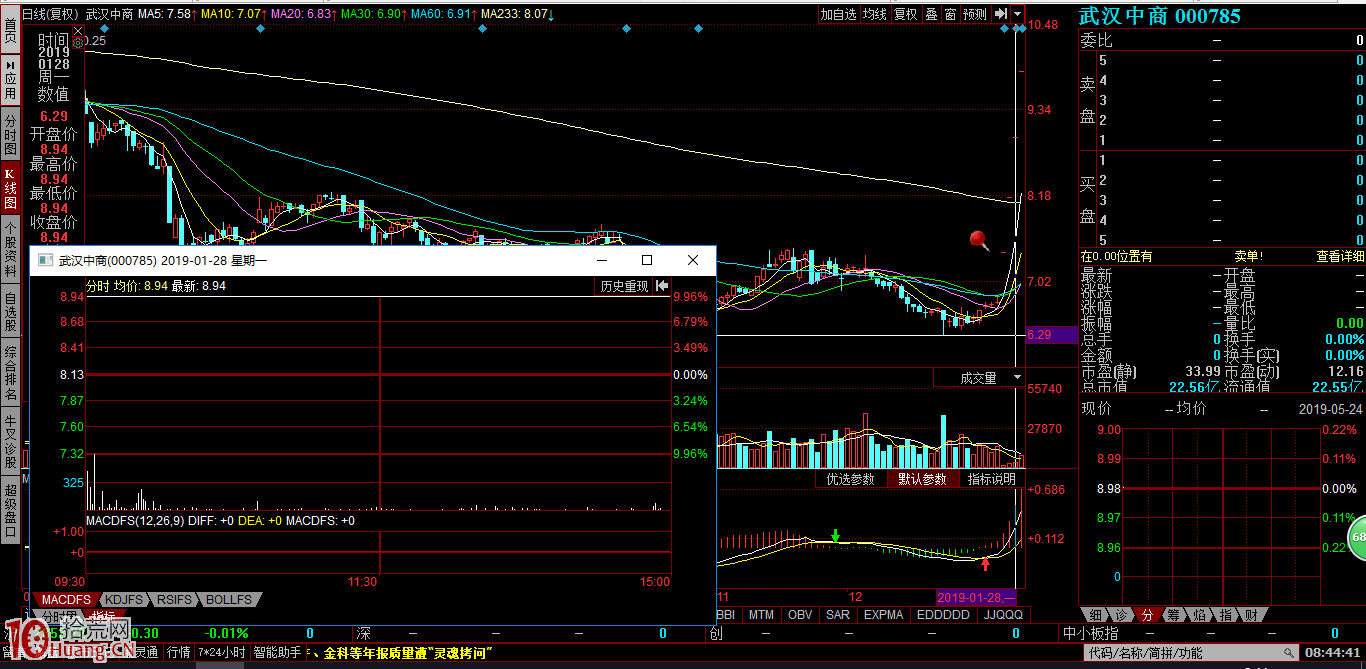The width and height of the screenshot is (1366, 669).
Task: Click the 焰 panel tab
Action: click(x=1200, y=614)
